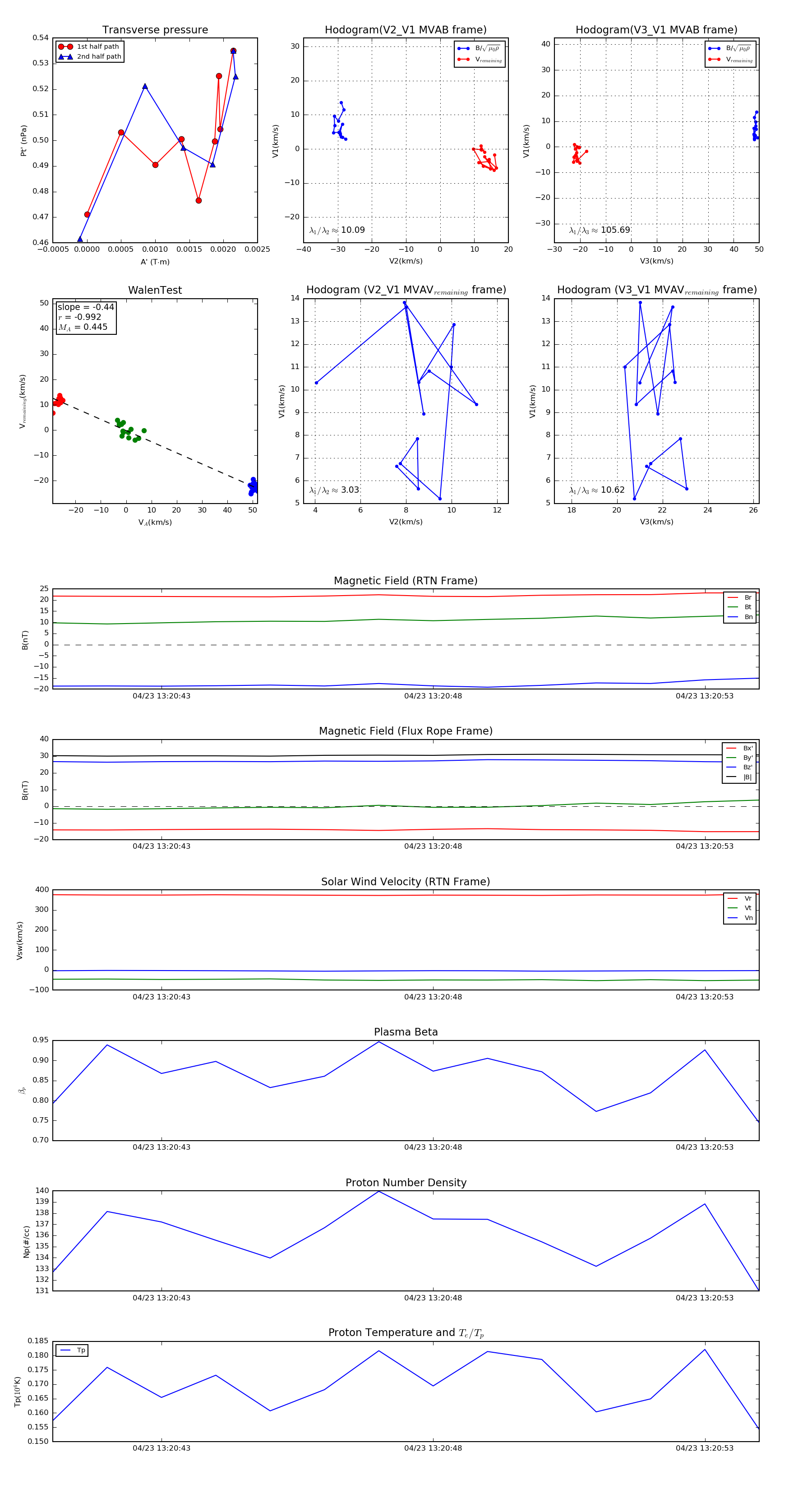The height and width of the screenshot is (1489, 812).
Task: Select the 'Vt' legend entry
Action: (740, 908)
